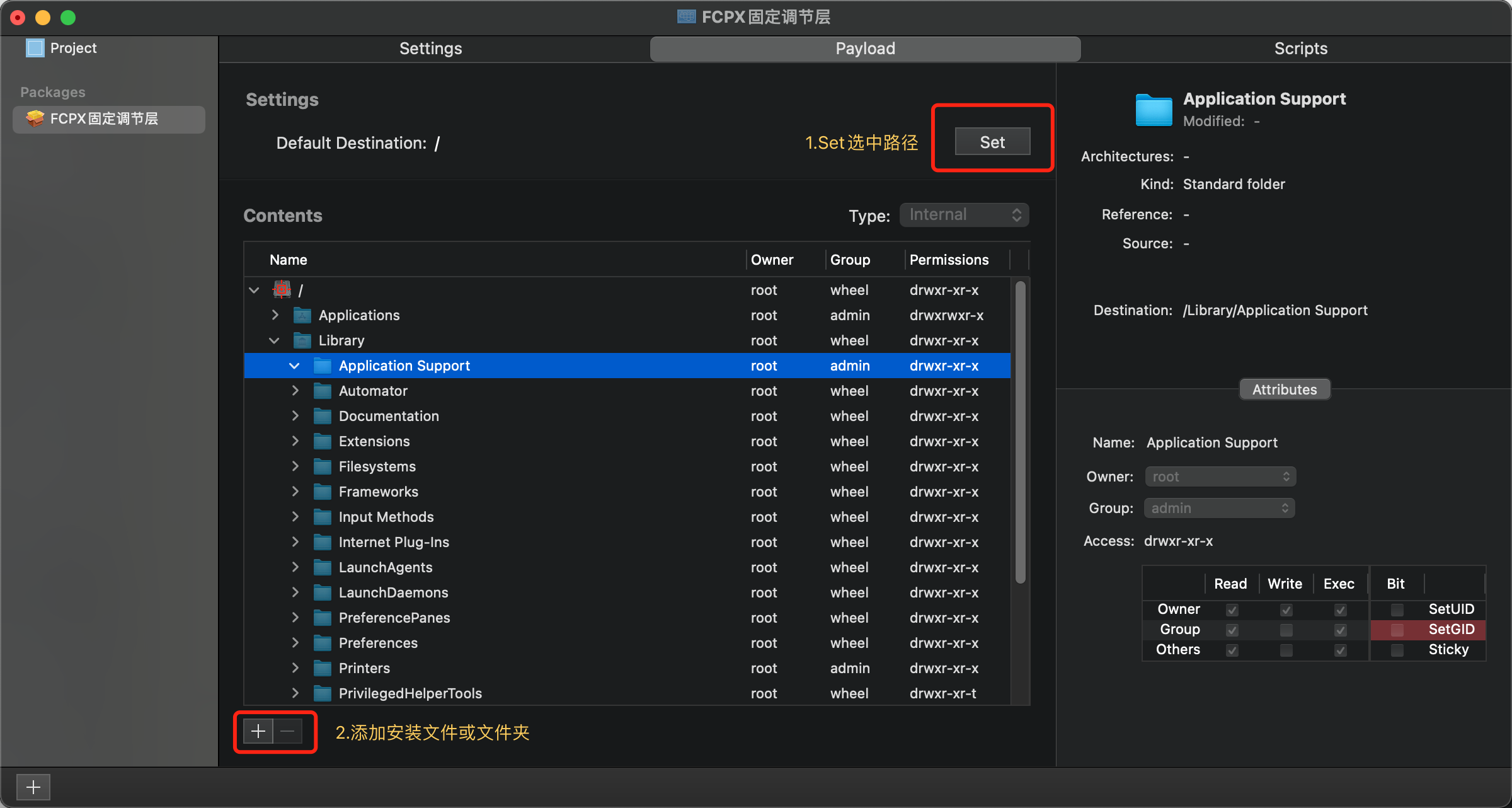This screenshot has width=1512, height=808.
Task: Open the Group admin dropdown
Action: [1220, 508]
